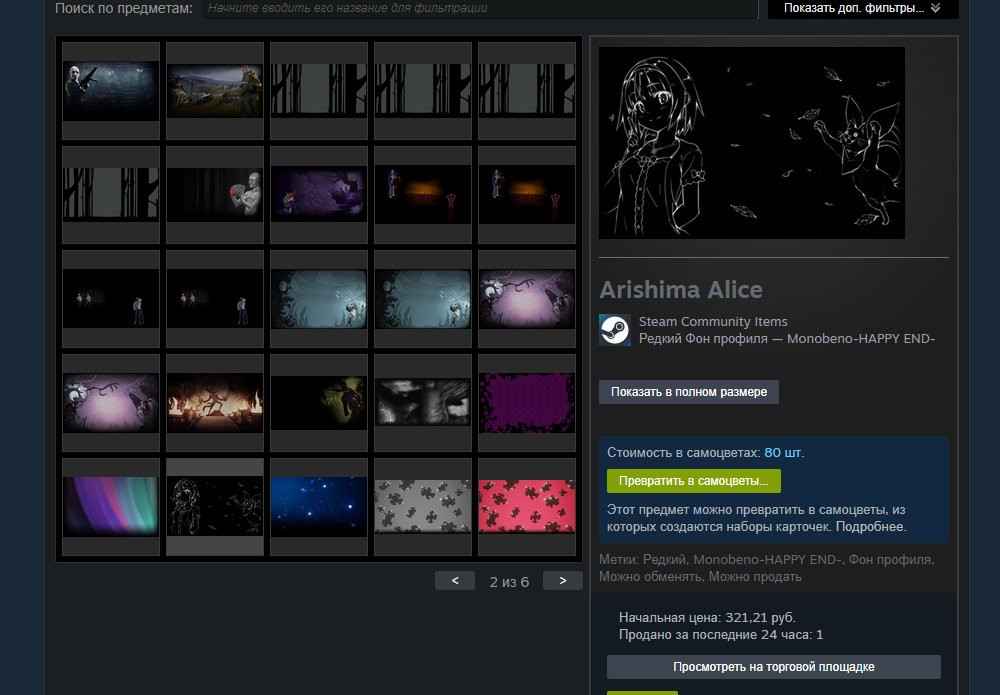Select the gray puzzle pieces background item
This screenshot has height=695, width=1000.
coord(423,506)
